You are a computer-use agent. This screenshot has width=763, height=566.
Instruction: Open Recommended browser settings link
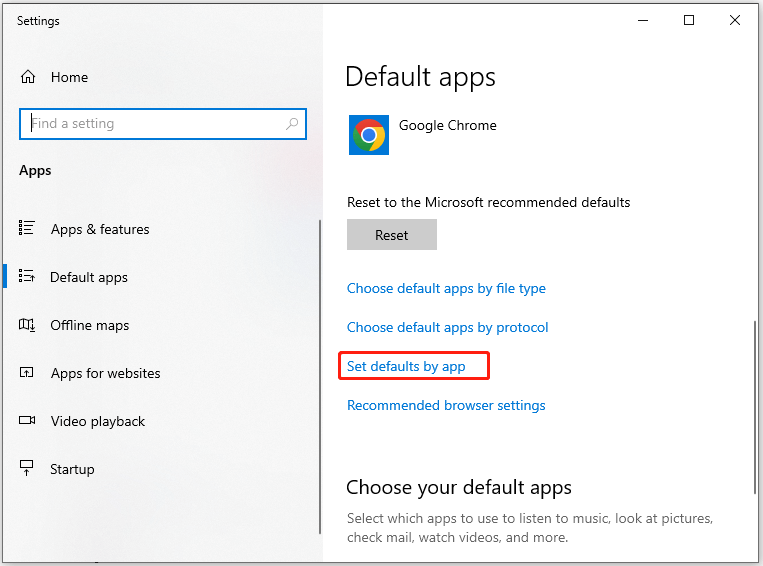[x=446, y=405]
